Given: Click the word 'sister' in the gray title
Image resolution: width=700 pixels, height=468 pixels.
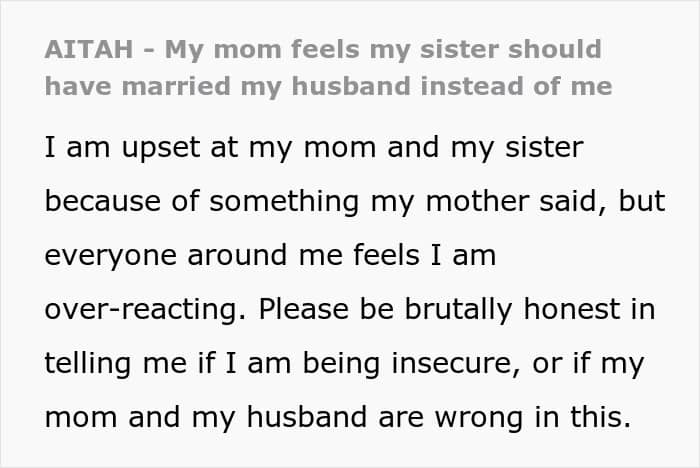Looking at the screenshot, I should click(459, 50).
